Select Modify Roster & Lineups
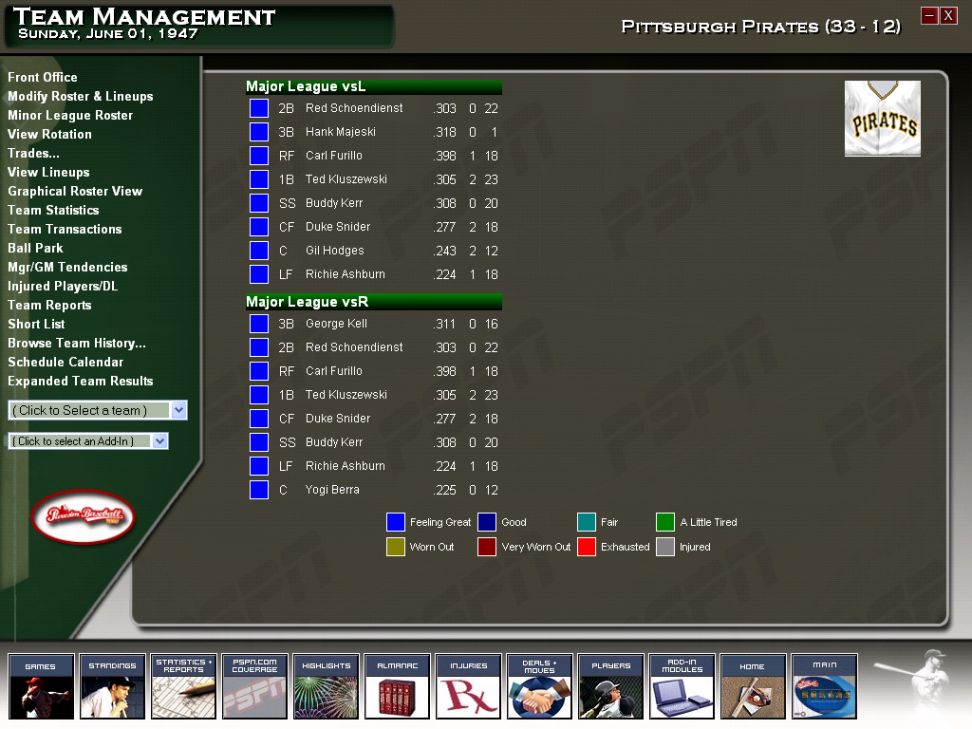Image resolution: width=972 pixels, height=729 pixels. 80,96
